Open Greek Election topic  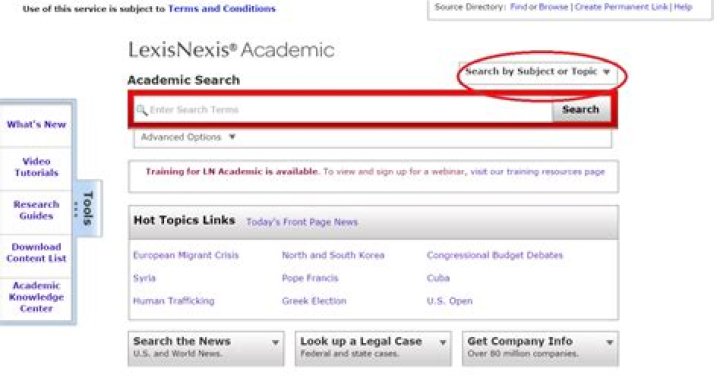pos(314,301)
